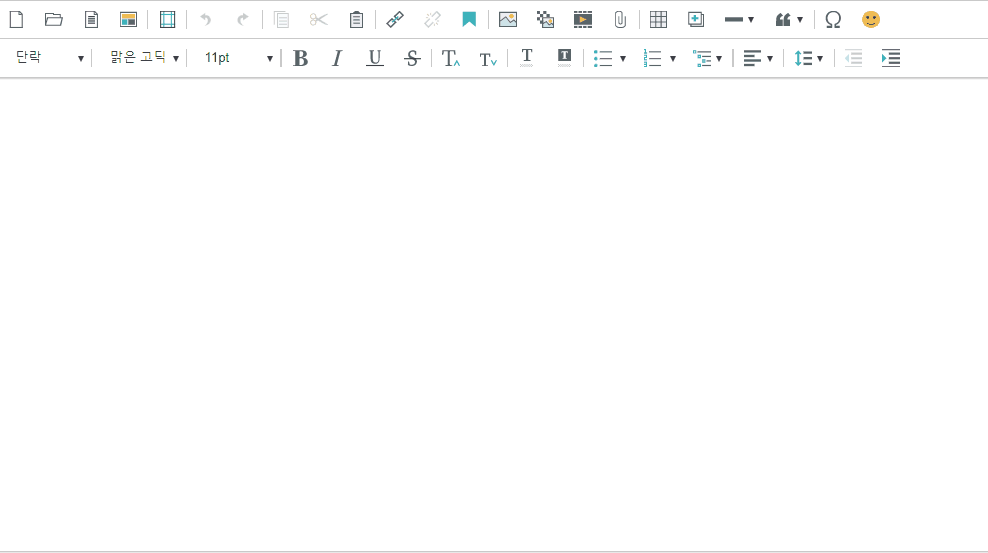Toggle italic text style
The width and height of the screenshot is (988, 553).
pyautogui.click(x=337, y=58)
